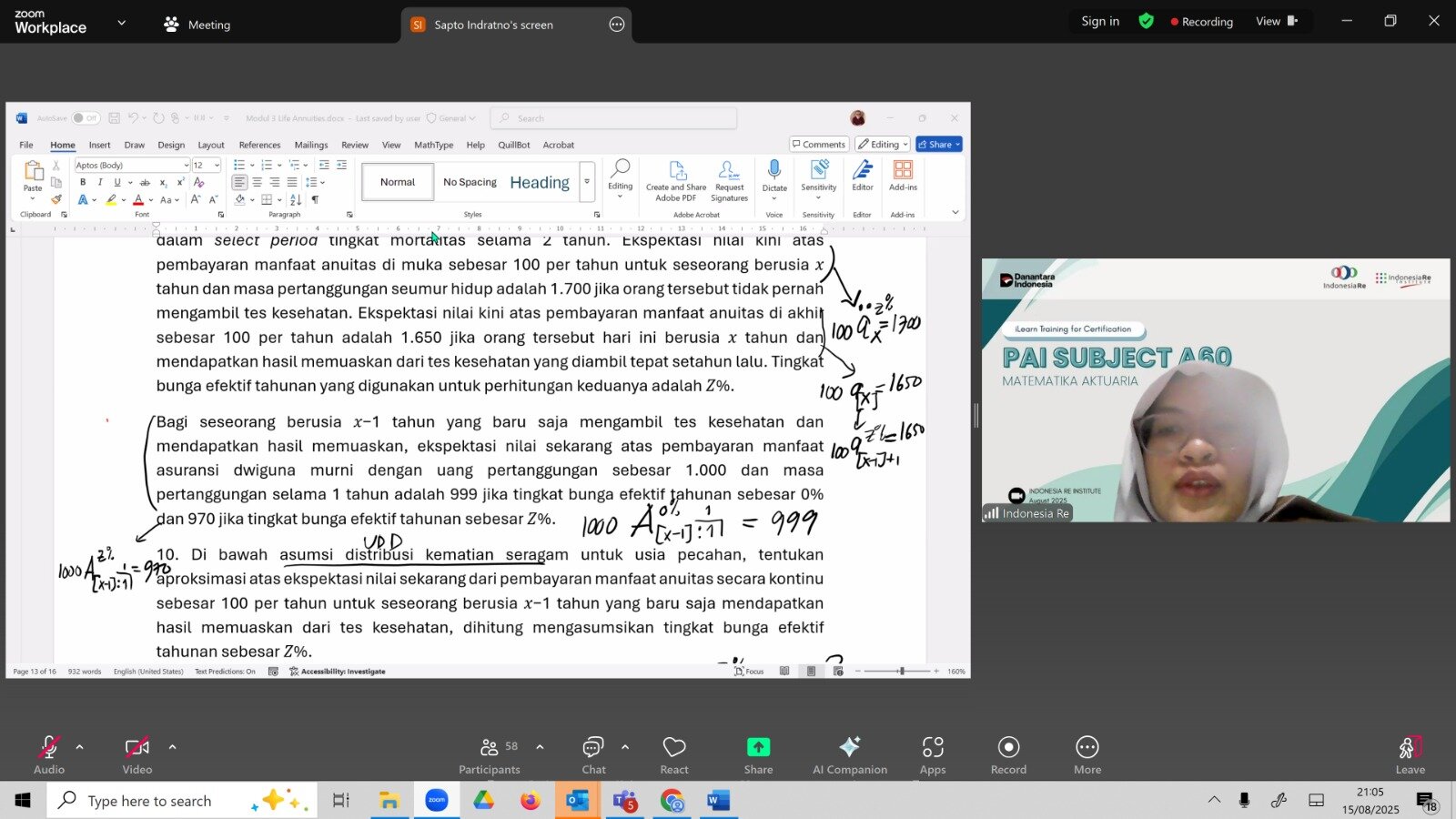Open AI Companion
This screenshot has width=1456, height=819.
pos(849,748)
